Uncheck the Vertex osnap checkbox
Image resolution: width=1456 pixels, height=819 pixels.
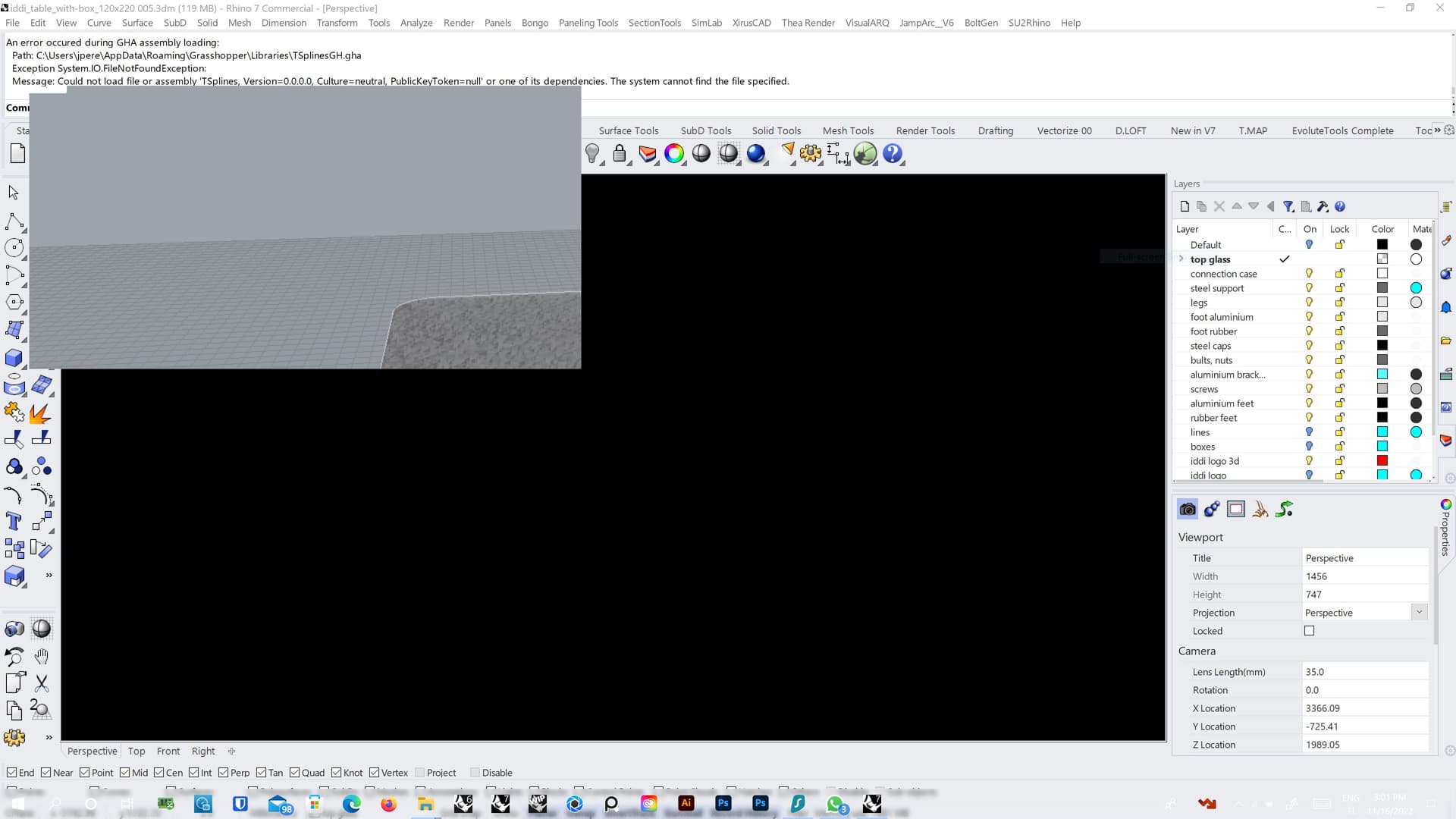click(x=375, y=772)
